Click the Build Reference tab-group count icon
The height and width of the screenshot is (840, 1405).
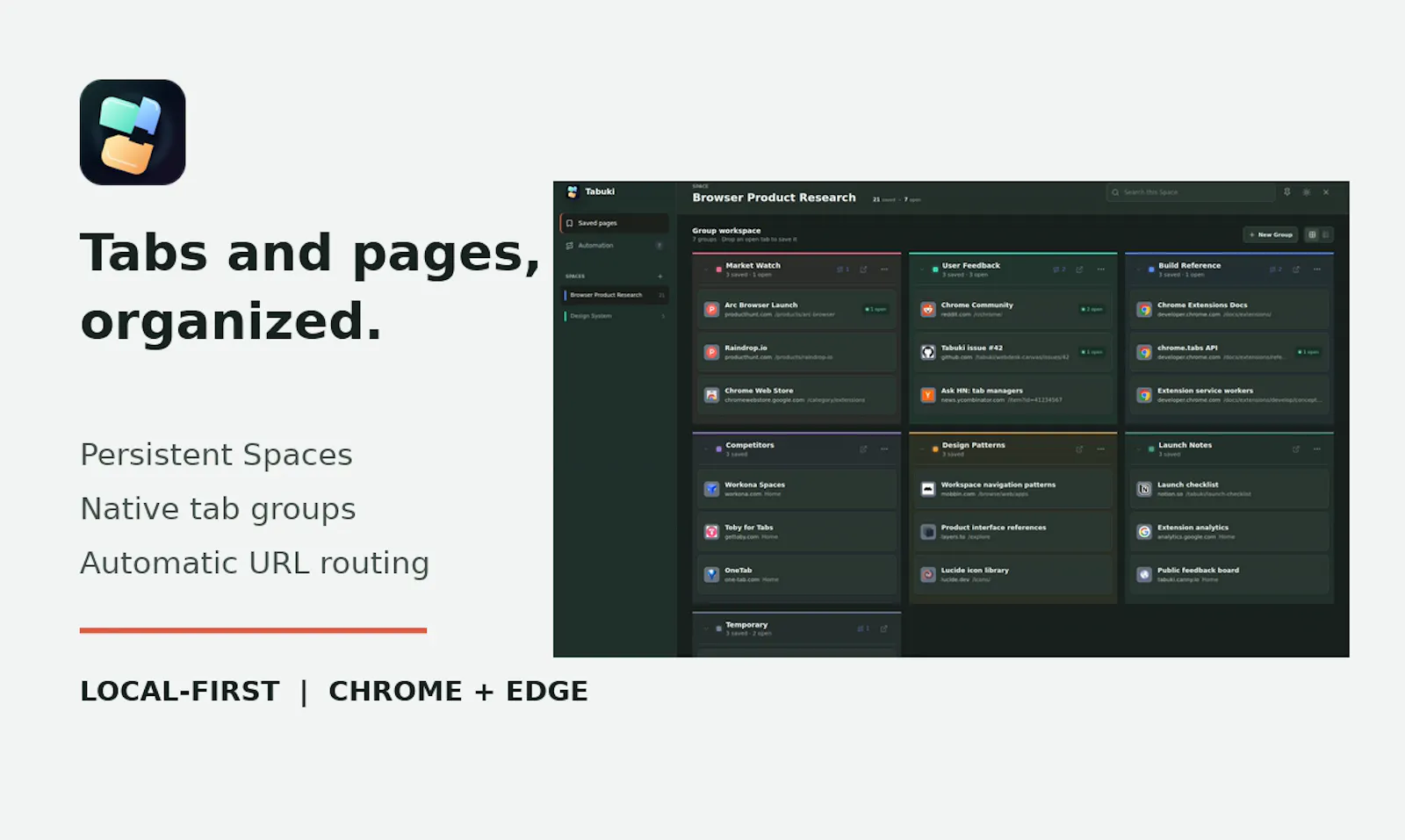click(1275, 269)
